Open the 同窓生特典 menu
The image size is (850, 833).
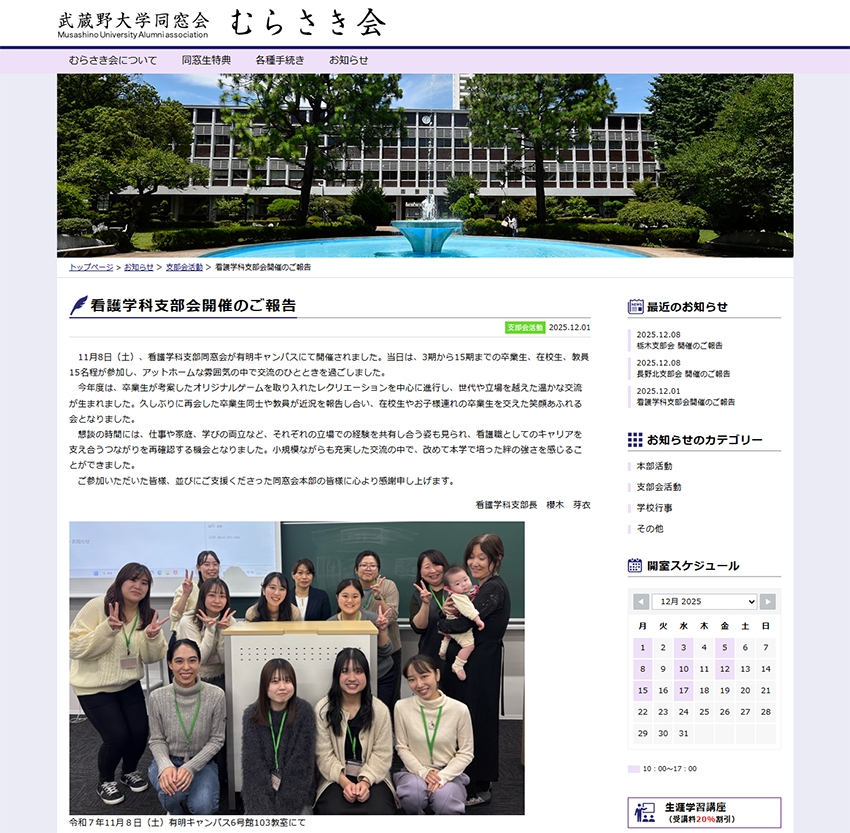pos(206,60)
